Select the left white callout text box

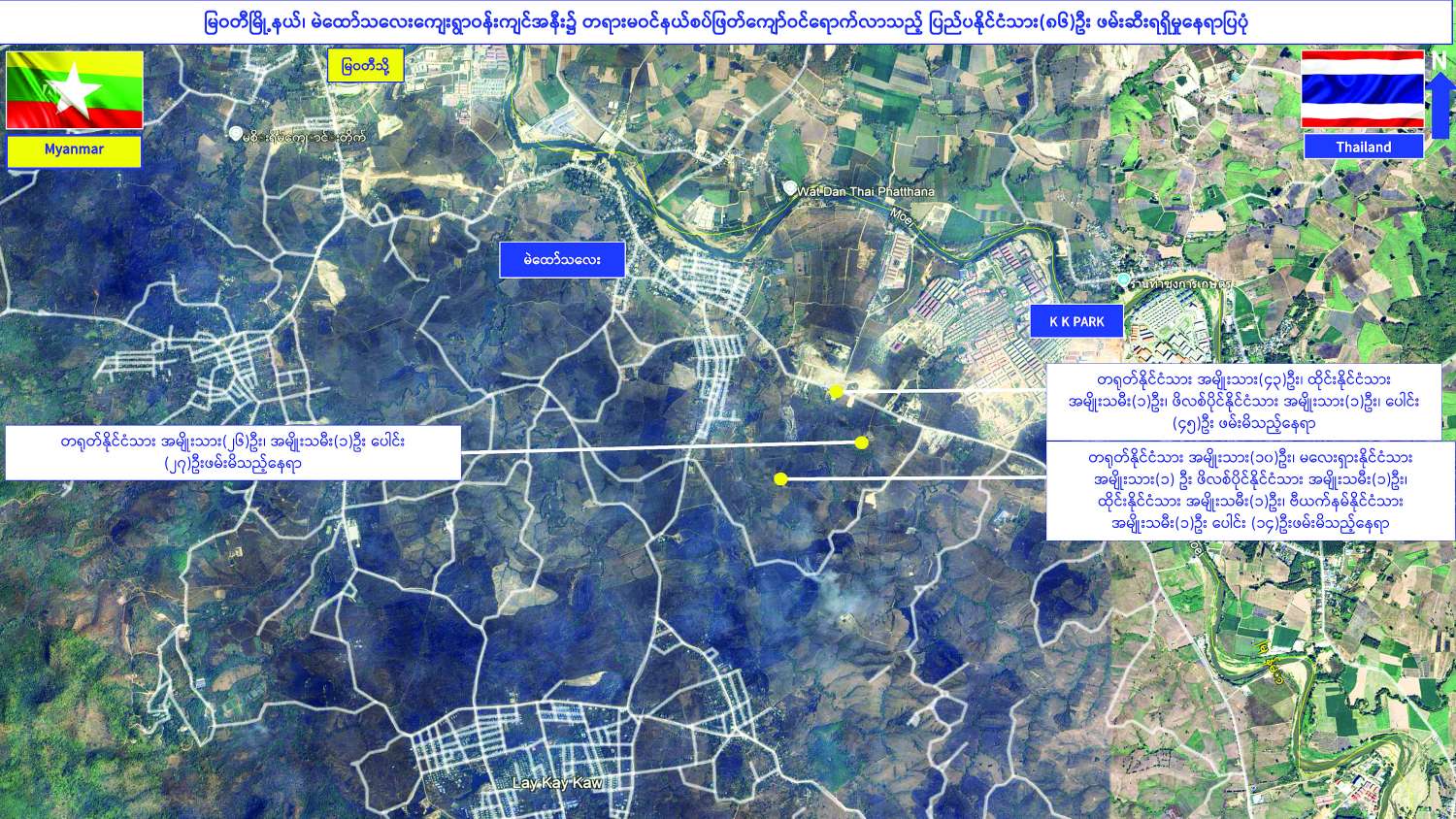pos(233,452)
